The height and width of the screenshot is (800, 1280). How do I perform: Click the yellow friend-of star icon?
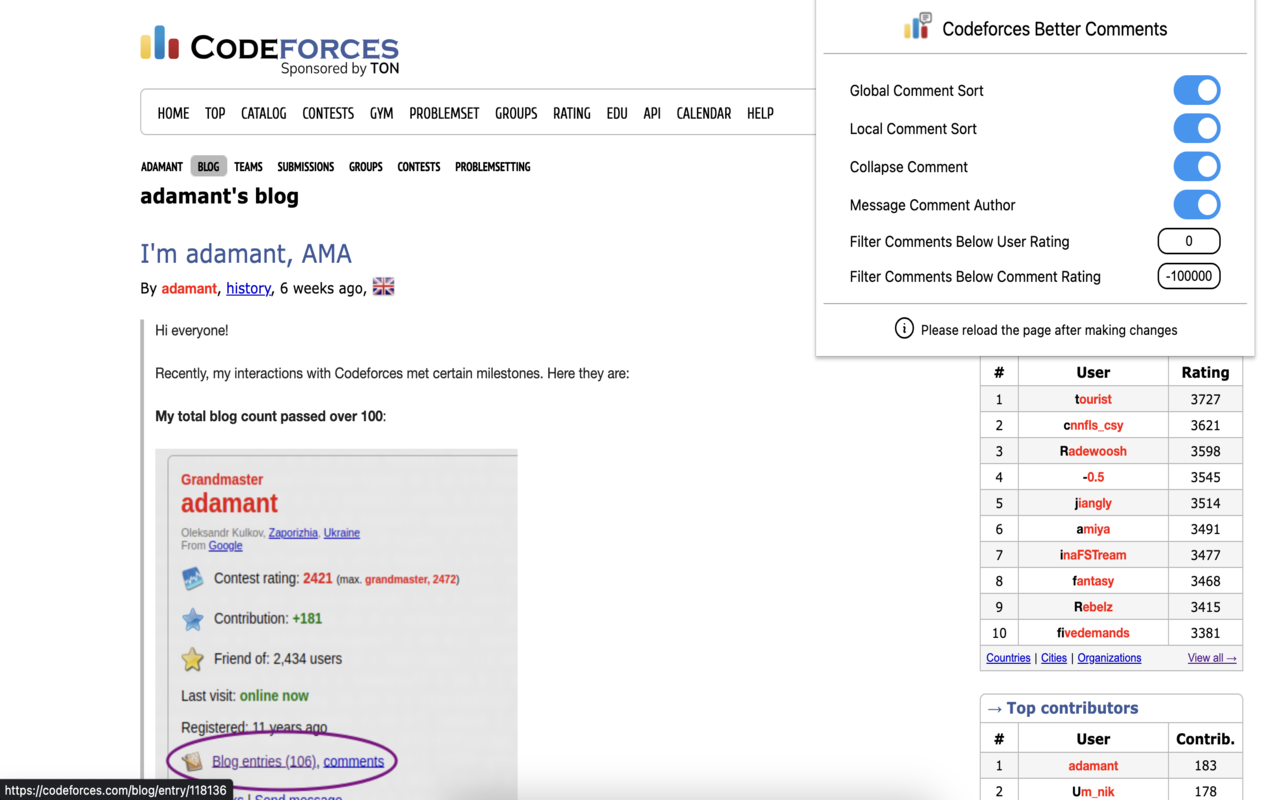pyautogui.click(x=192, y=658)
